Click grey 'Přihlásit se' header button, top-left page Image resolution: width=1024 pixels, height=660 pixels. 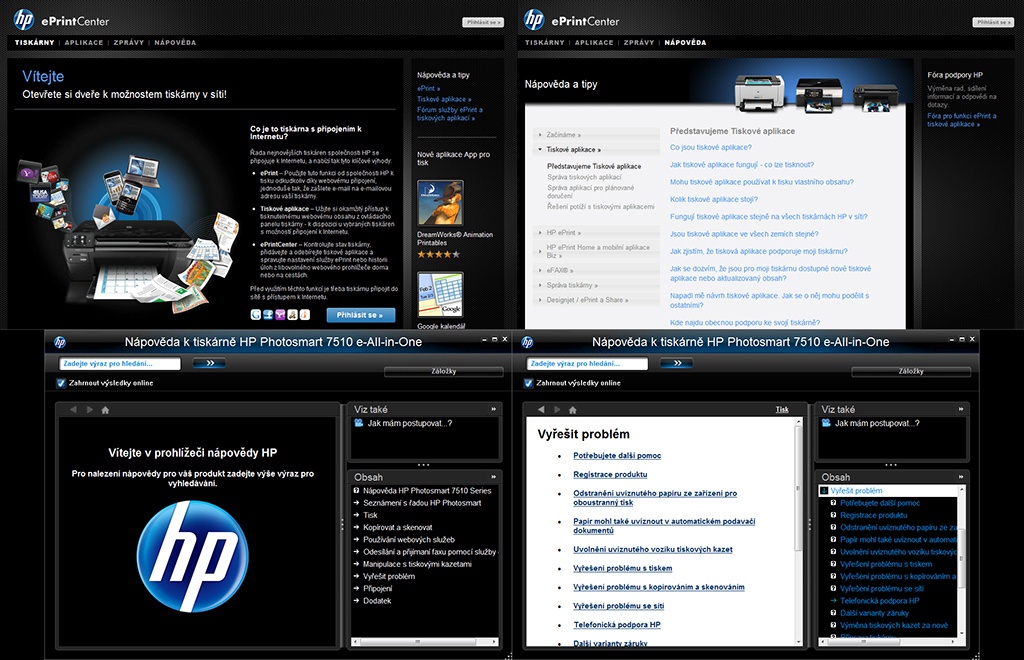[483, 22]
